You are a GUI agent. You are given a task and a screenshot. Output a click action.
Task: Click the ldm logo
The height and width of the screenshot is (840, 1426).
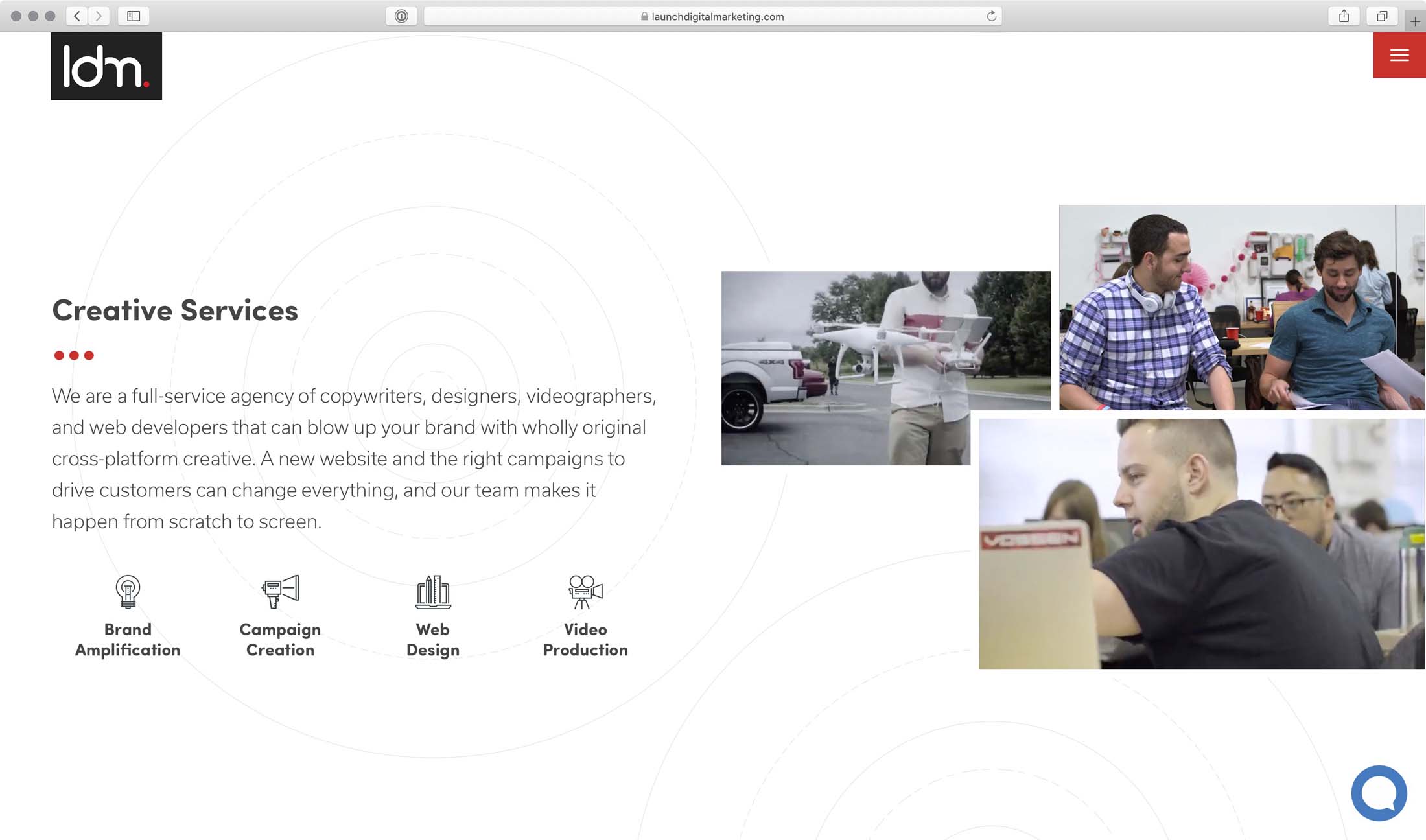(x=106, y=66)
